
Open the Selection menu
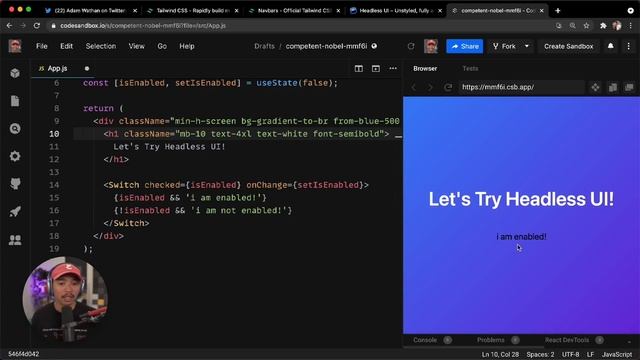click(x=101, y=46)
